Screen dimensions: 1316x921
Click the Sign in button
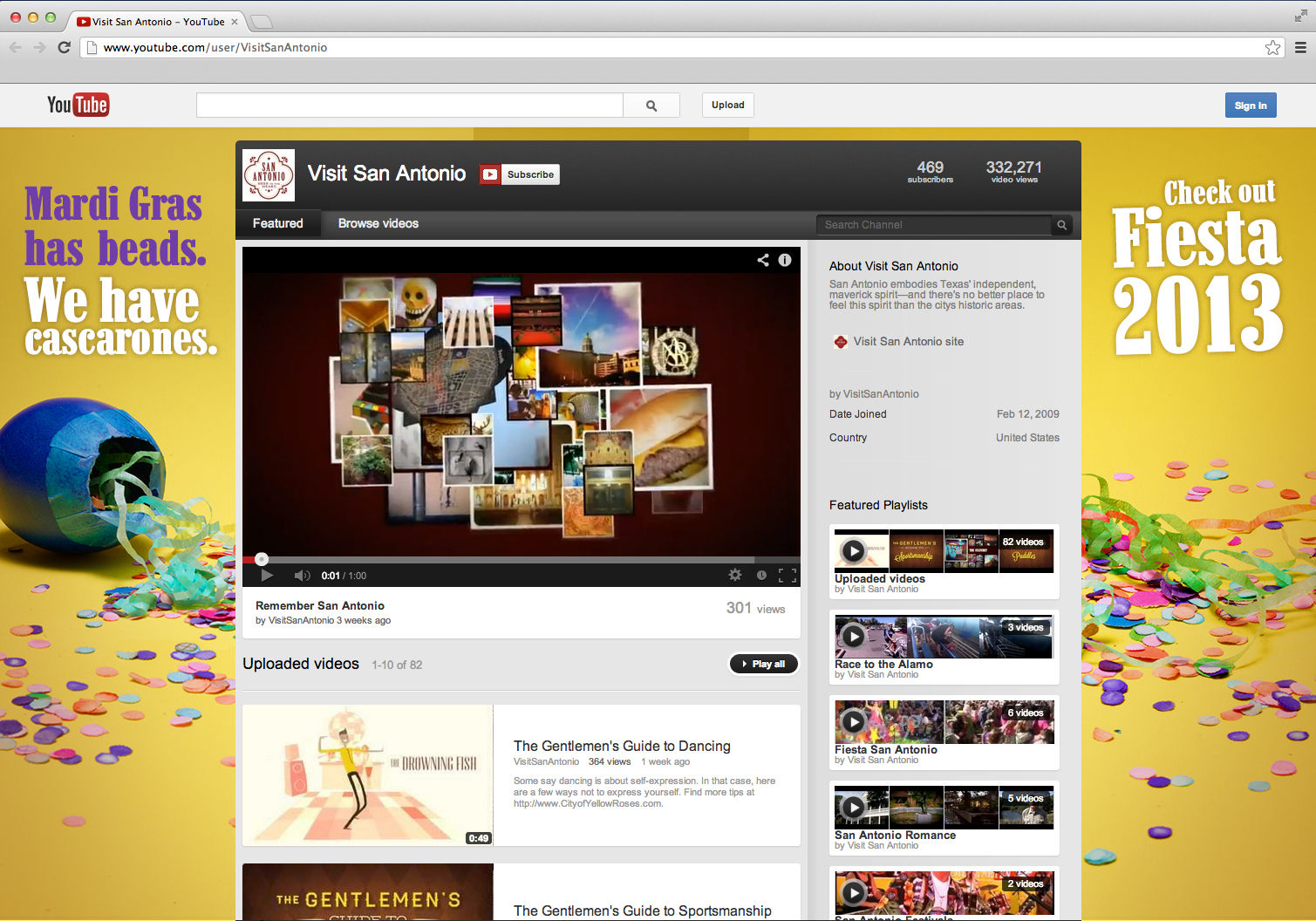(1251, 106)
